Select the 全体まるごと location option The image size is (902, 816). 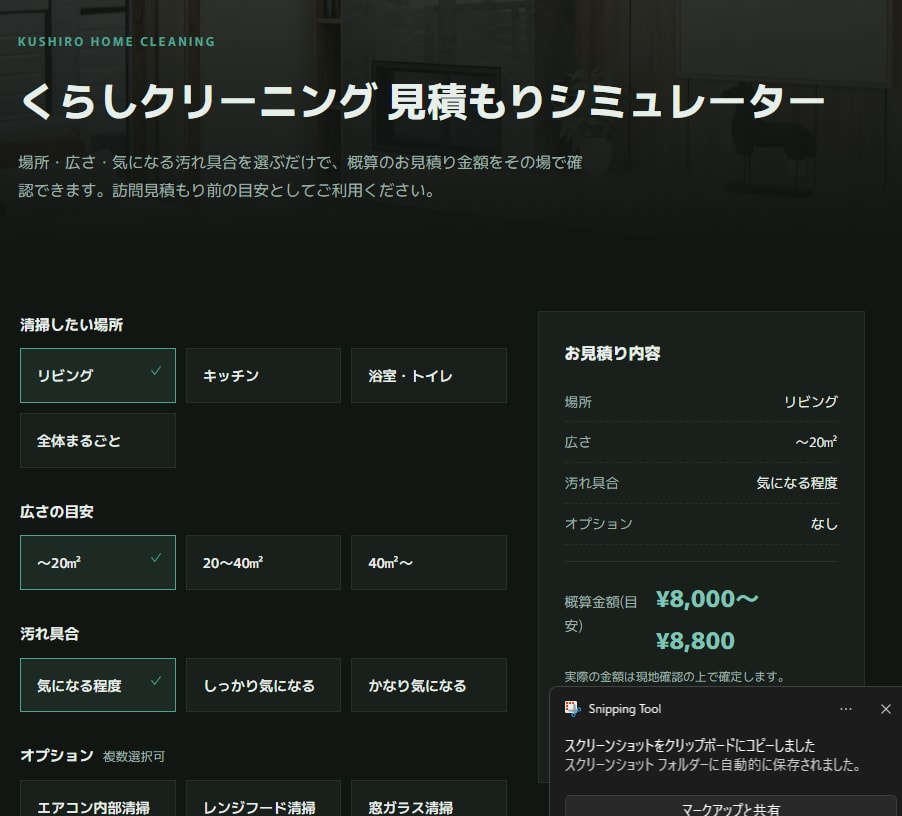point(98,440)
